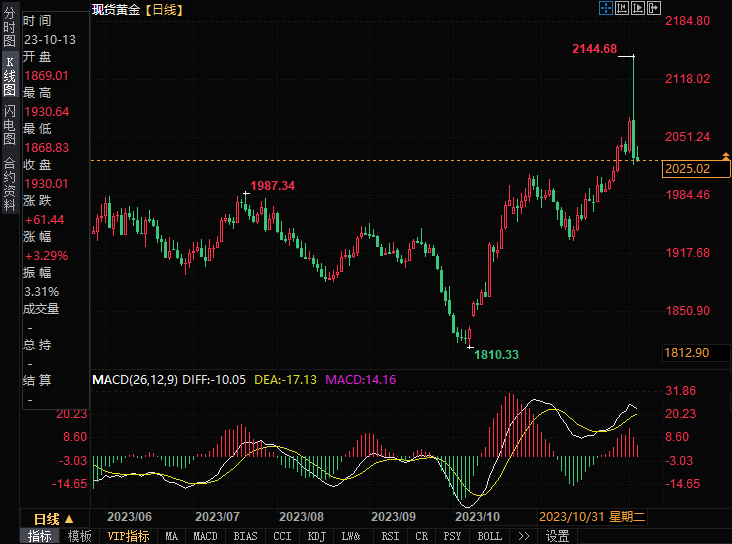The image size is (732, 544).
Task: Enable the BOLL indicator
Action: (489, 536)
